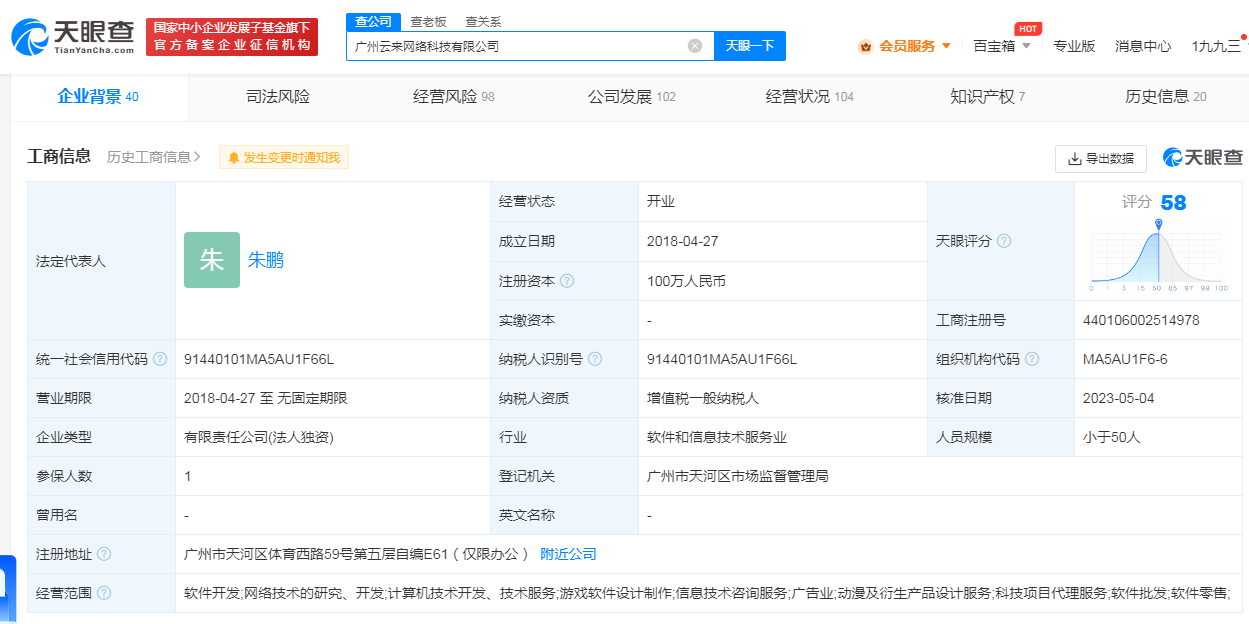
Task: Click the registered address text
Action: pos(356,554)
